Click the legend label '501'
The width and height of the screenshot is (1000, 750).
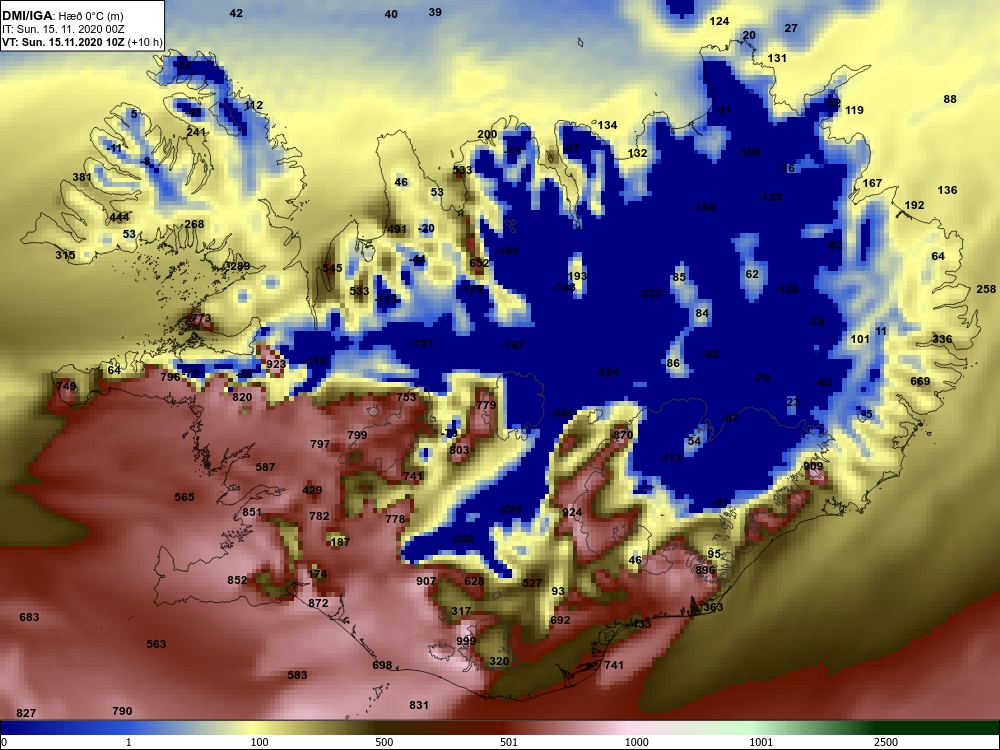509,742
